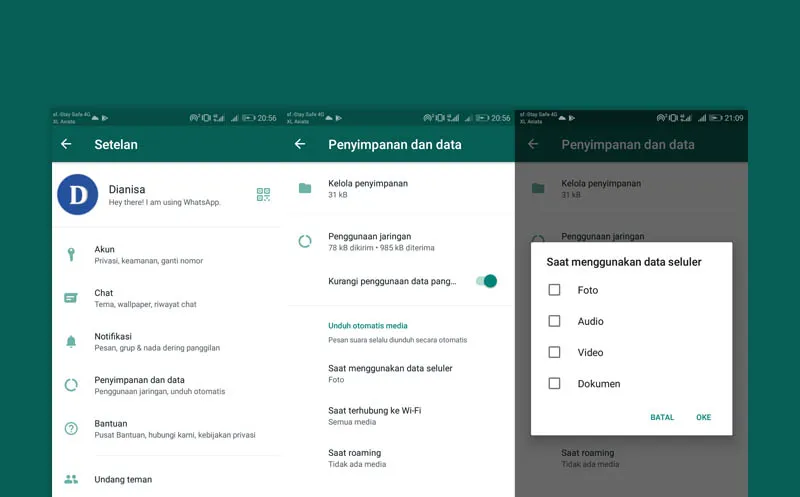Check the Video checkbox
The image size is (800, 497).
click(554, 352)
